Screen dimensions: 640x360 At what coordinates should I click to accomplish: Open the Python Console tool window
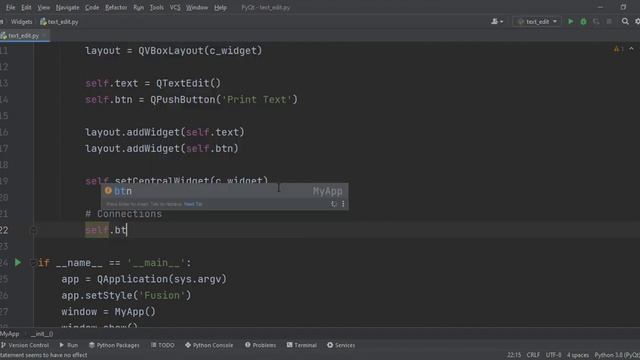click(209, 345)
